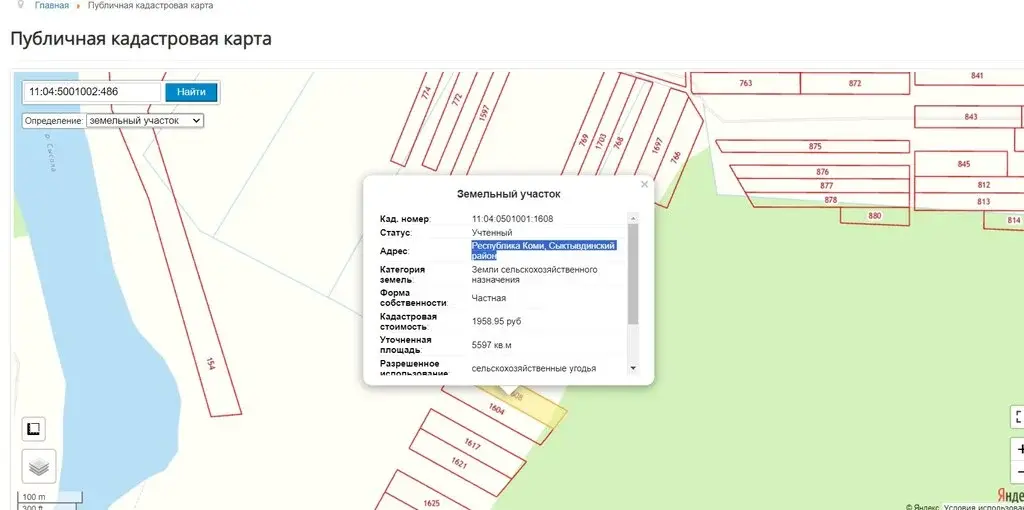The height and width of the screenshot is (510, 1024).
Task: Select parcel 1617 on the map
Action: [x=473, y=445]
